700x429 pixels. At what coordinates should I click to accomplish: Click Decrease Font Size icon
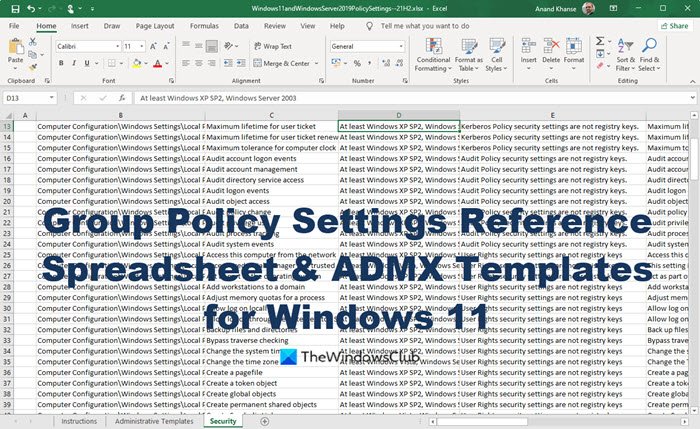[x=166, y=46]
